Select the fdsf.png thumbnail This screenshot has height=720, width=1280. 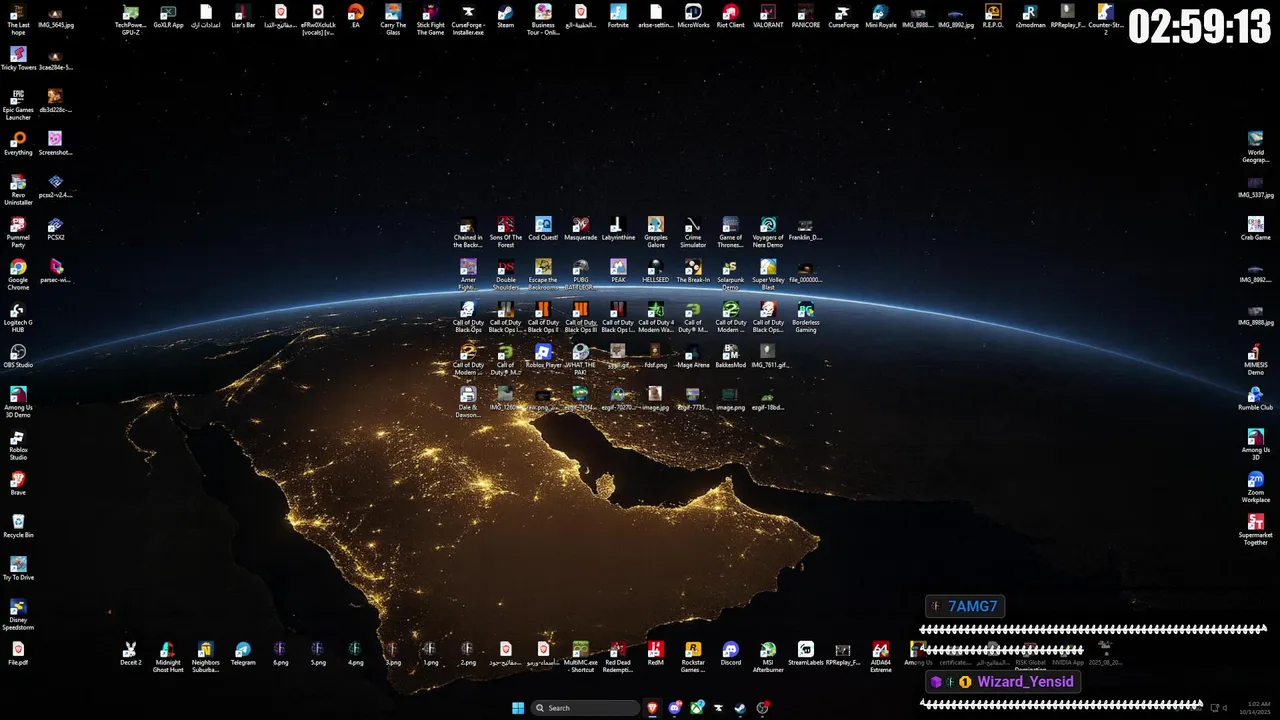coord(655,357)
